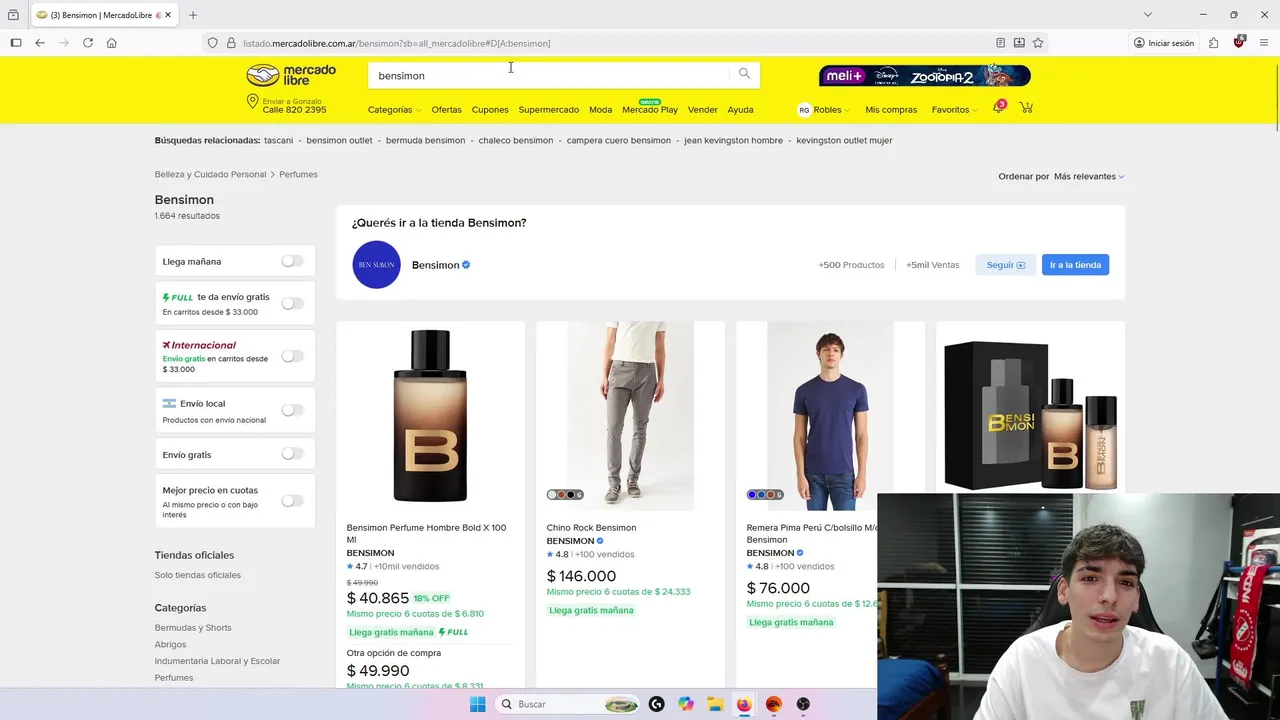Click Chino Rock color swatches

(x=565, y=495)
